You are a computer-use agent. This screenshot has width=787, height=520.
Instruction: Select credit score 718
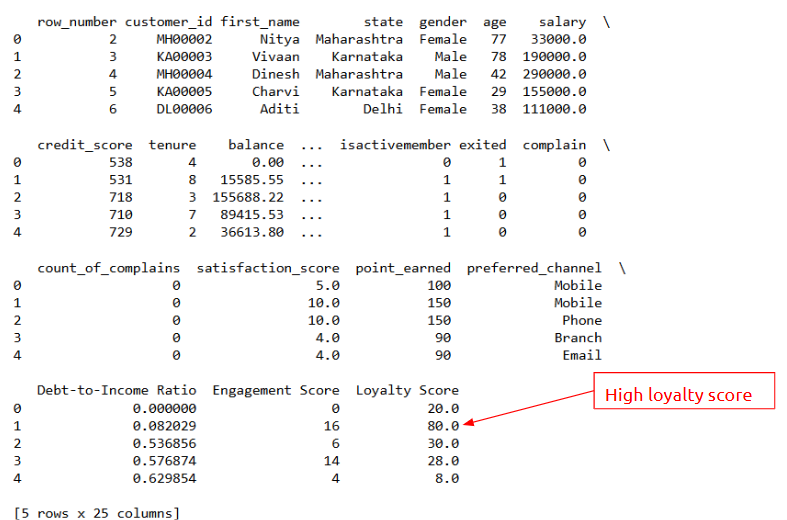coord(121,198)
